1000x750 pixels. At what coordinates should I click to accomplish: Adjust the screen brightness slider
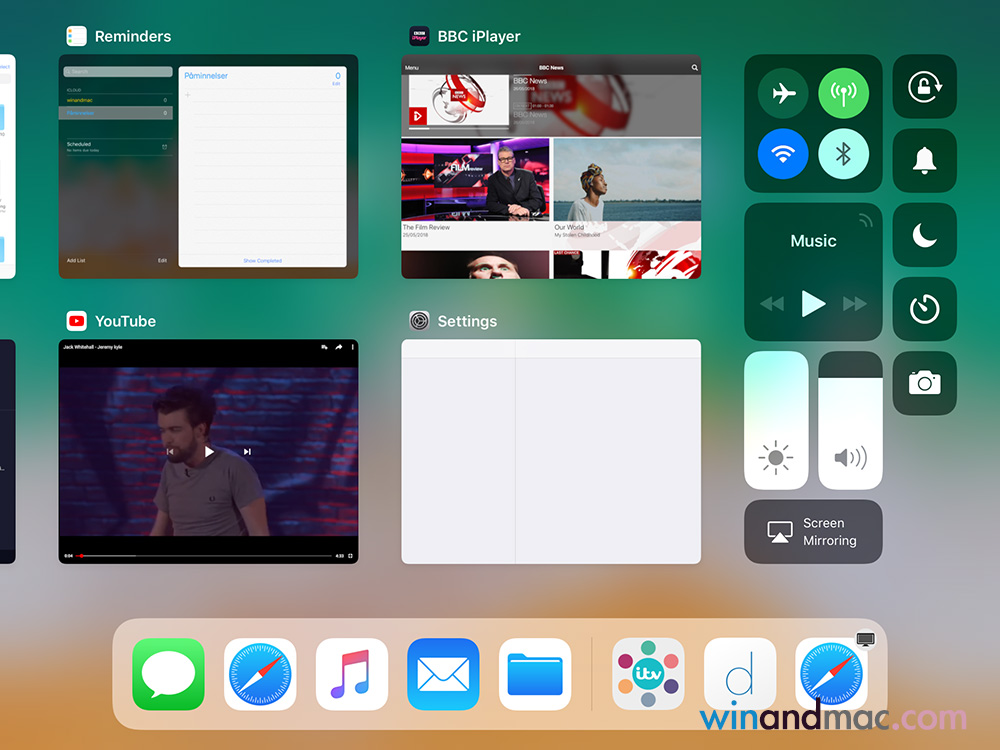[776, 420]
